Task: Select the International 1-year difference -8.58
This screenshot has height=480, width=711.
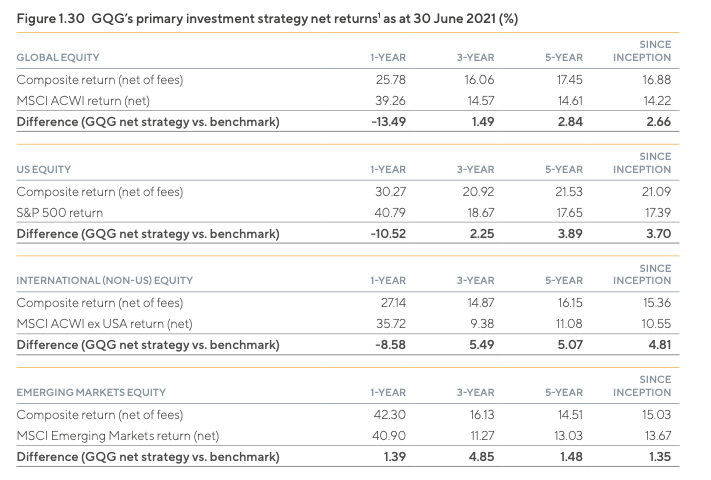Action: click(x=377, y=346)
